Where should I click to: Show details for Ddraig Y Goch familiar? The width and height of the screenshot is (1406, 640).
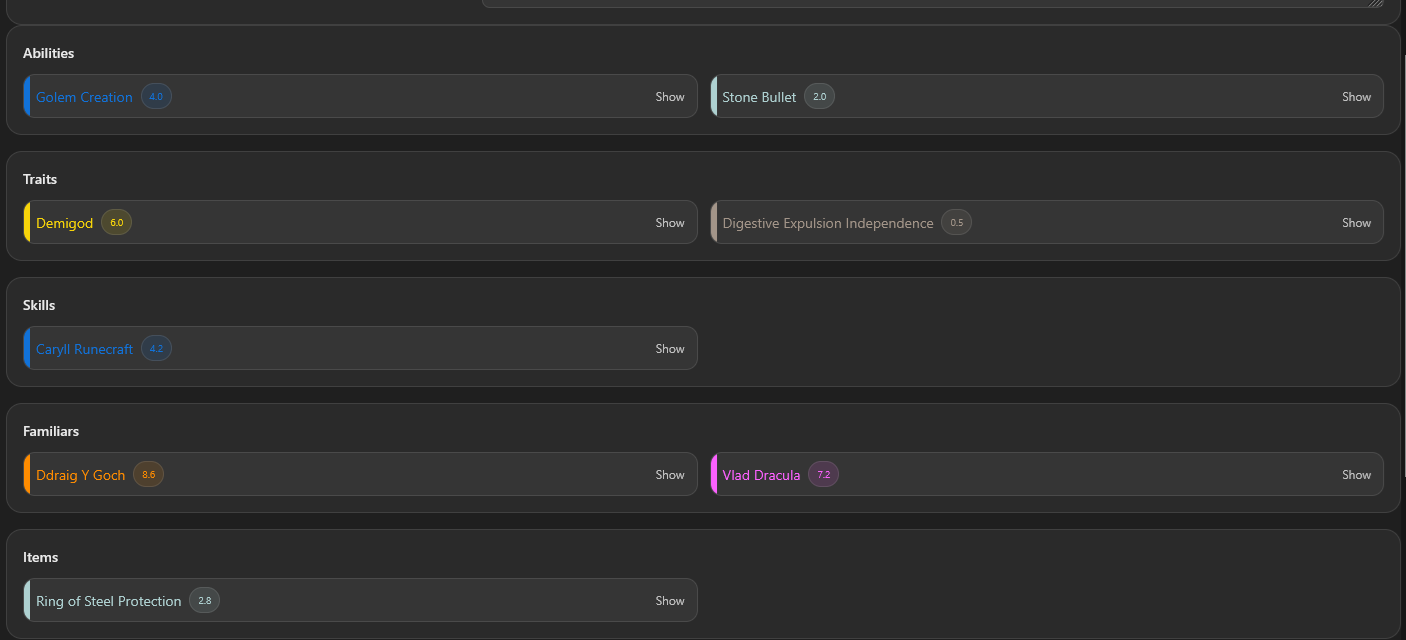tap(670, 475)
